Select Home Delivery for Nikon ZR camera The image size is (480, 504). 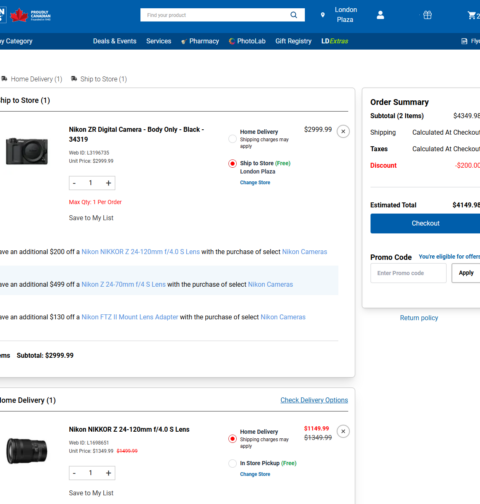(x=232, y=139)
